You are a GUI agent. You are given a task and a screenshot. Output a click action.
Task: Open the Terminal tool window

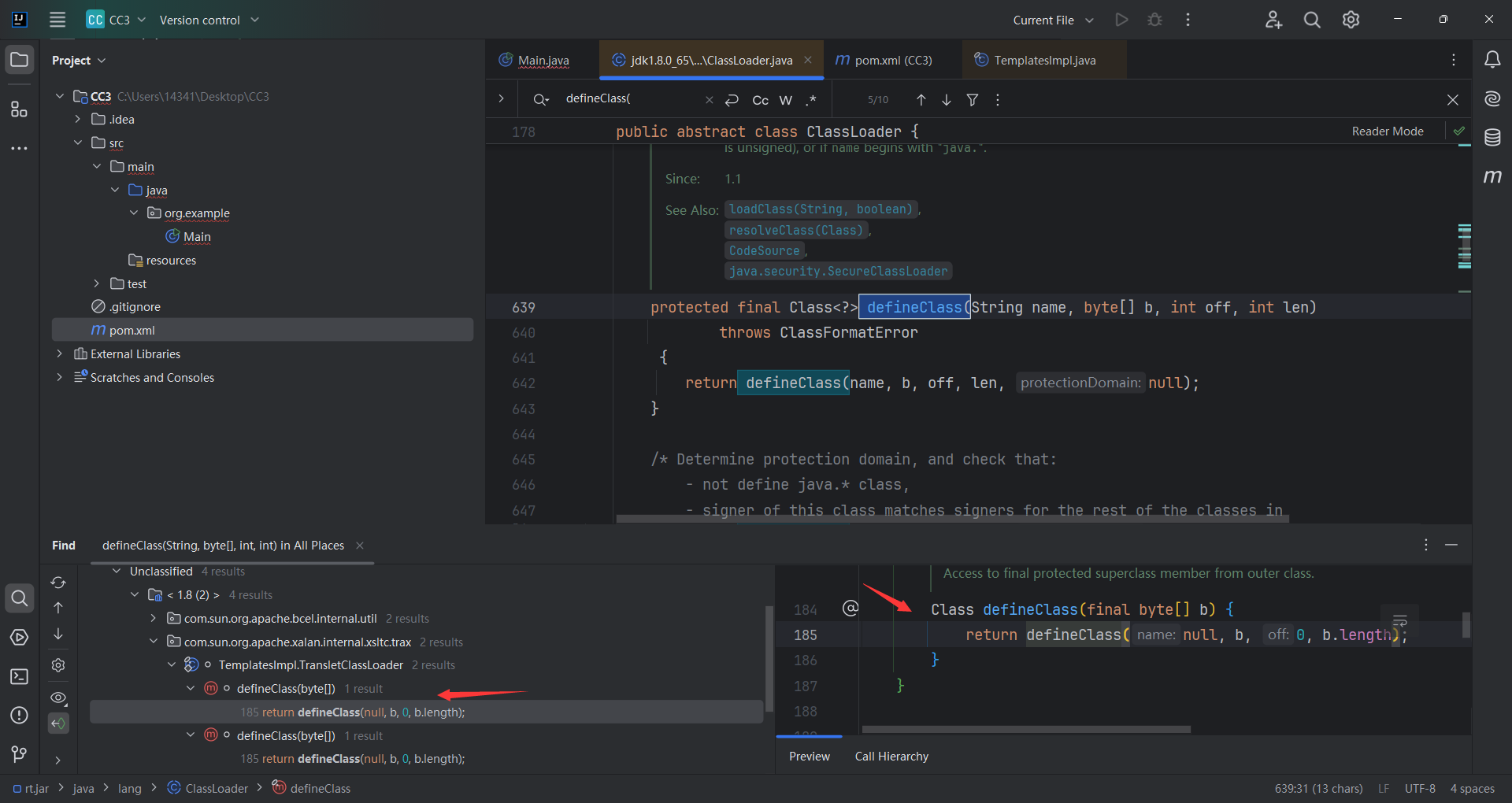(x=20, y=676)
